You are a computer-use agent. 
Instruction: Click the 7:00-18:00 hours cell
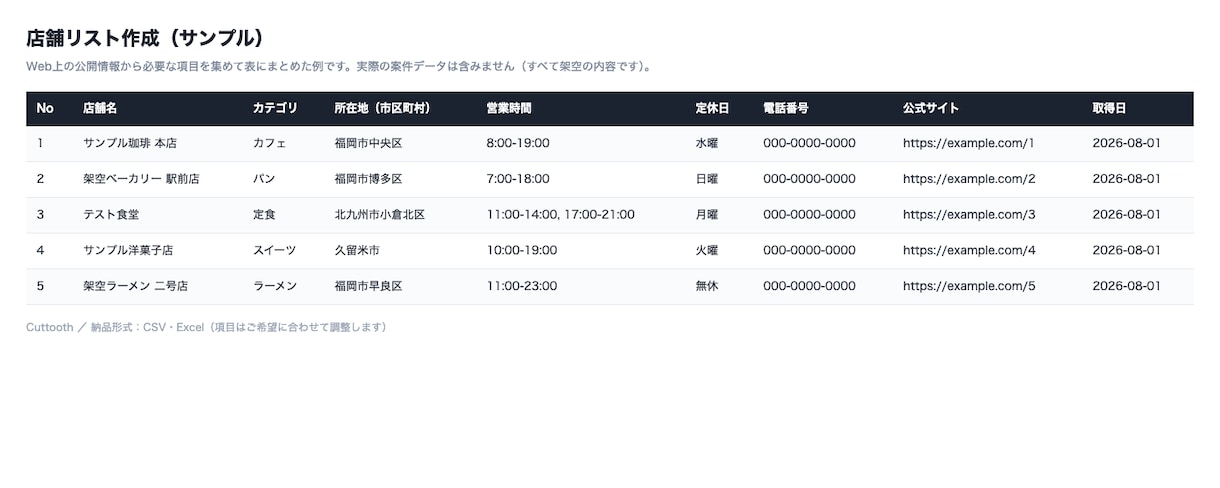coord(518,179)
